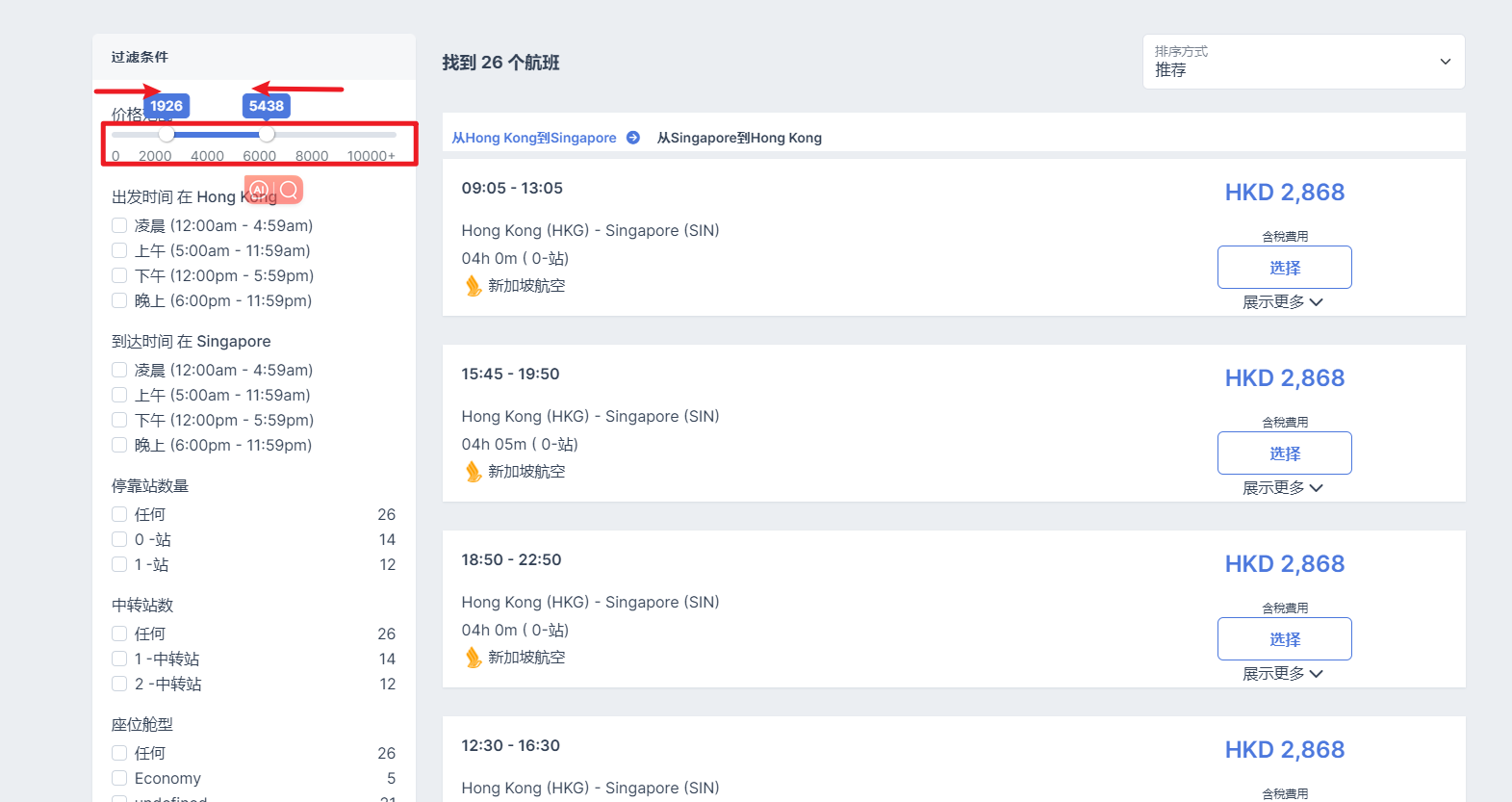Switch to 从Hong Kong到Singapore tab
Image resolution: width=1512 pixels, height=802 pixels.
tap(534, 138)
